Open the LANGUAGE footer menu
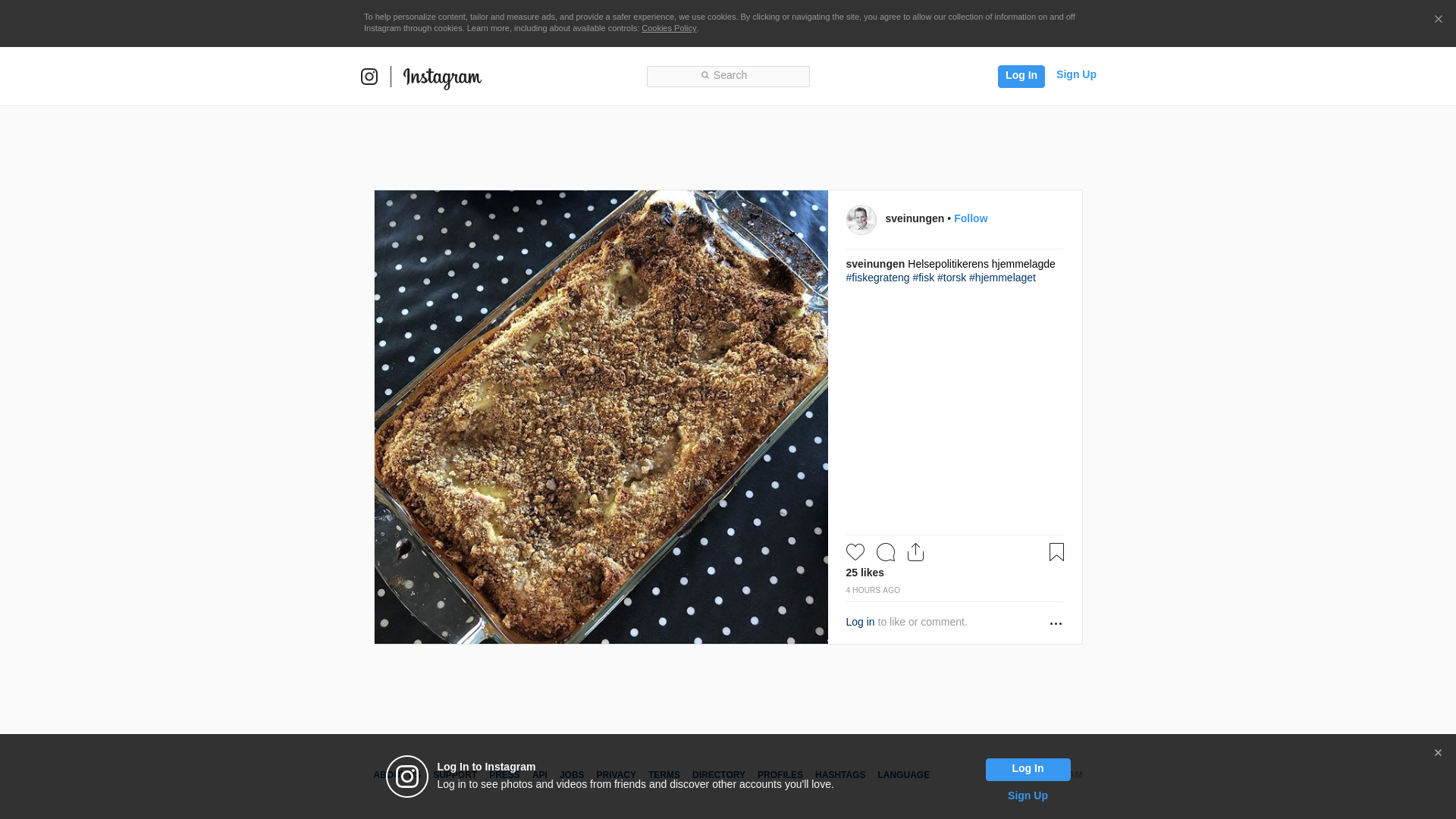 (903, 775)
